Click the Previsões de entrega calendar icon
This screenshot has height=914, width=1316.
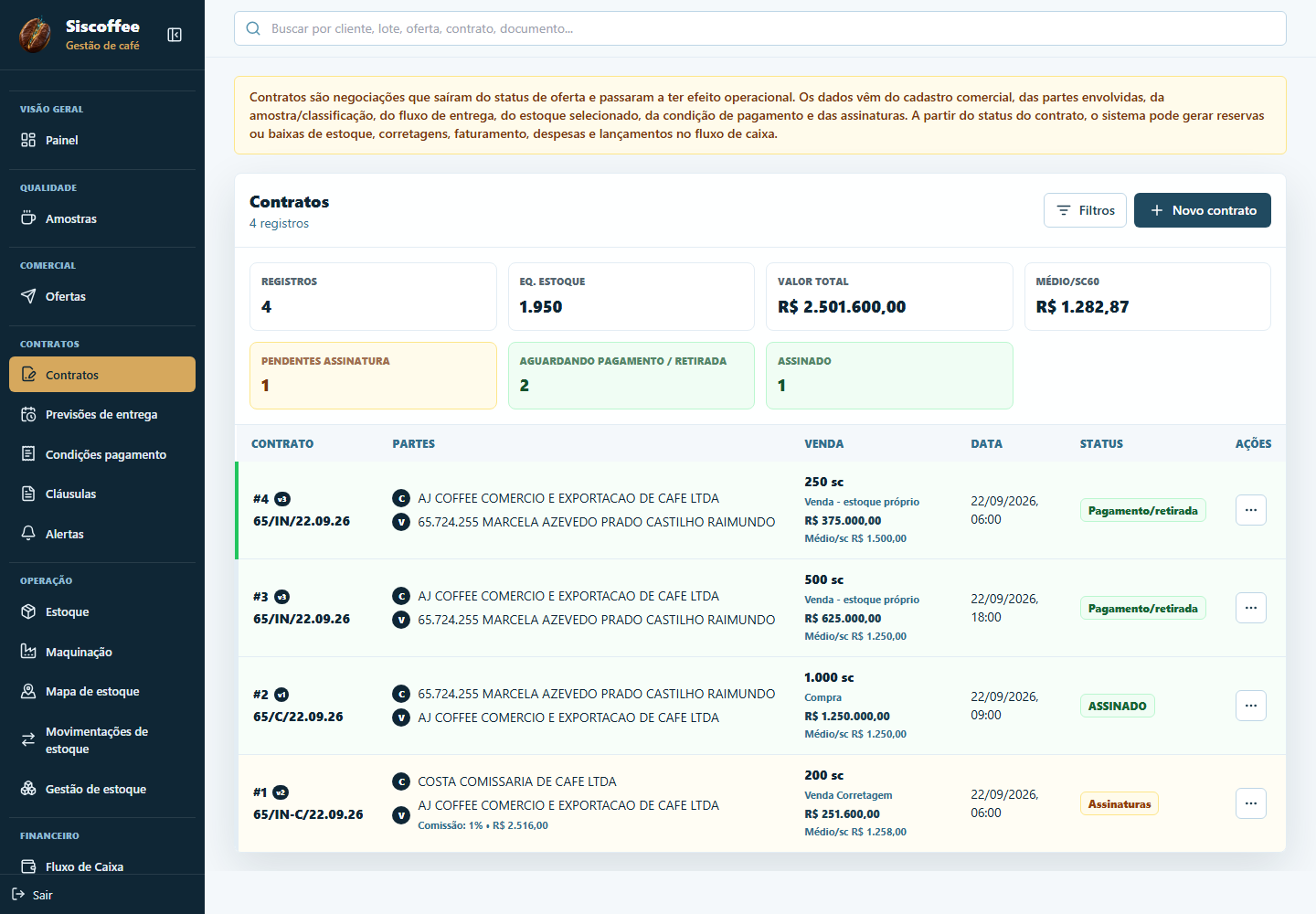pos(28,414)
